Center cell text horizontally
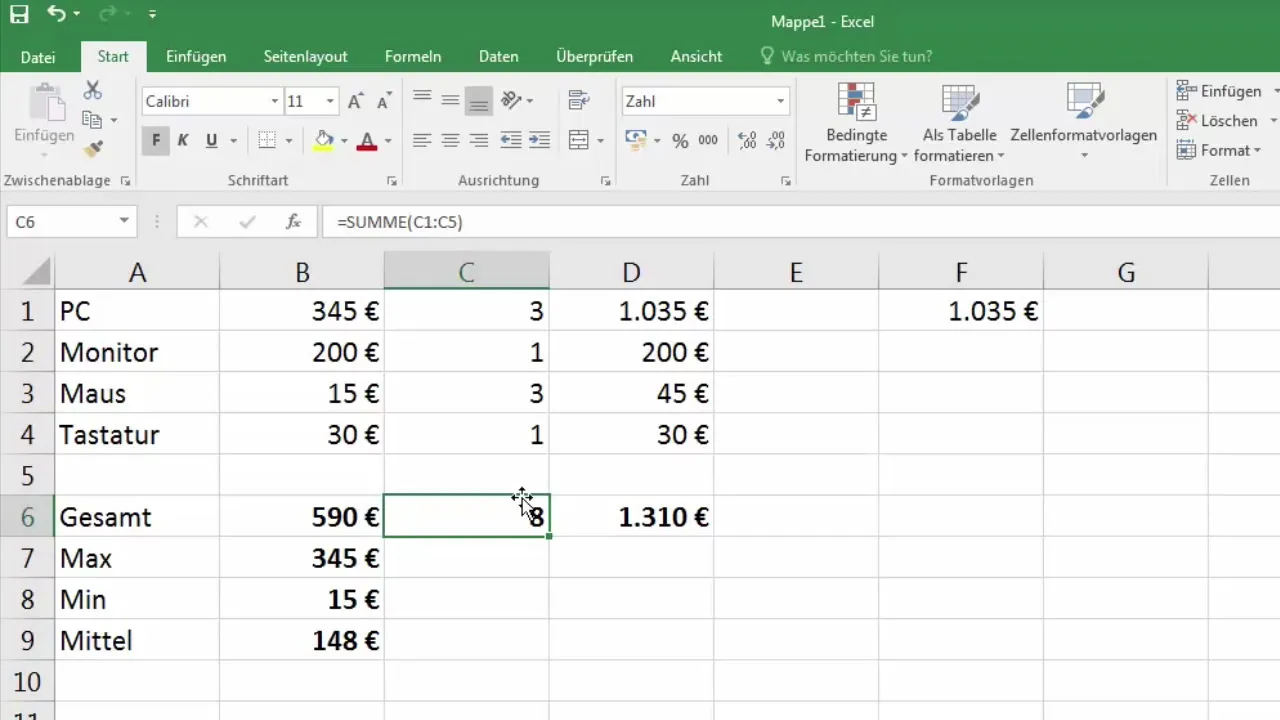The height and width of the screenshot is (720, 1280). coord(450,141)
